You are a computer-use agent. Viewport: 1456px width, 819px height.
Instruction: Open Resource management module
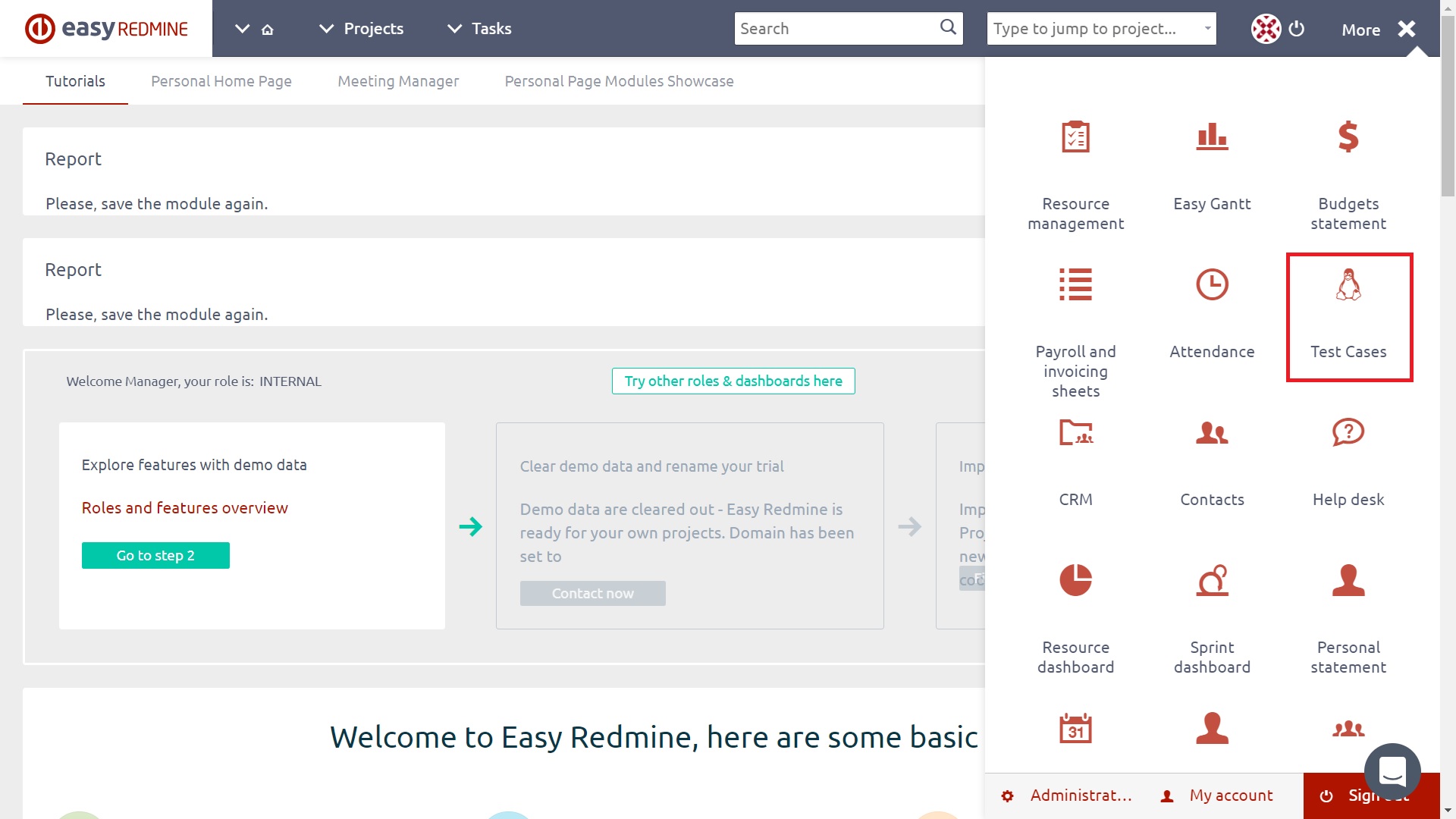click(x=1075, y=174)
